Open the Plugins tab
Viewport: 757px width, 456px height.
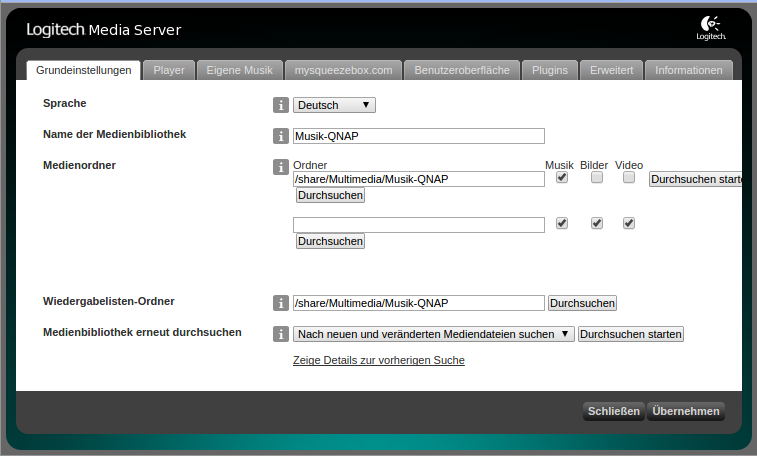(x=550, y=70)
